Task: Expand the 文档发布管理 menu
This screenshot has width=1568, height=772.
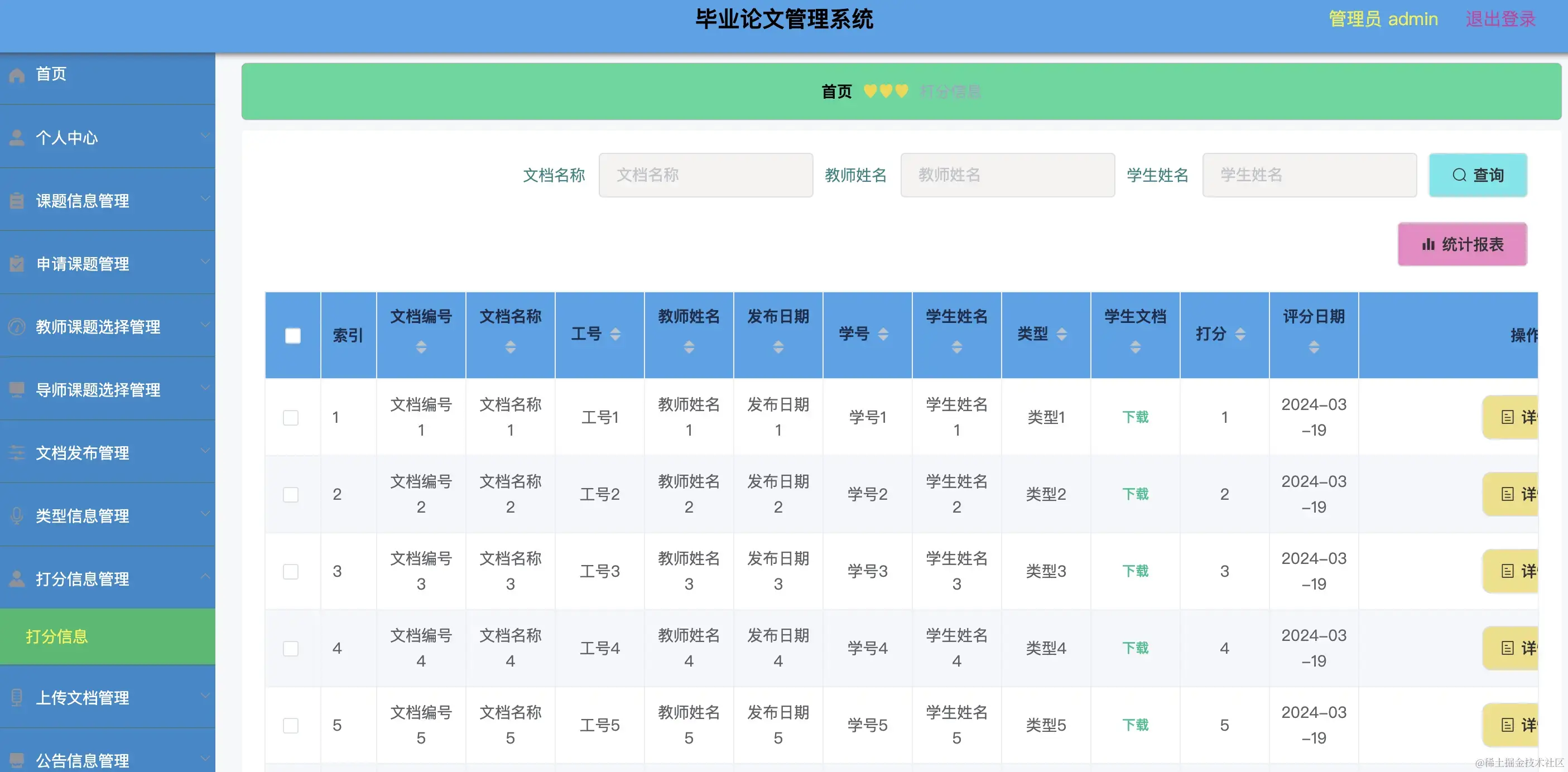Action: [83, 452]
